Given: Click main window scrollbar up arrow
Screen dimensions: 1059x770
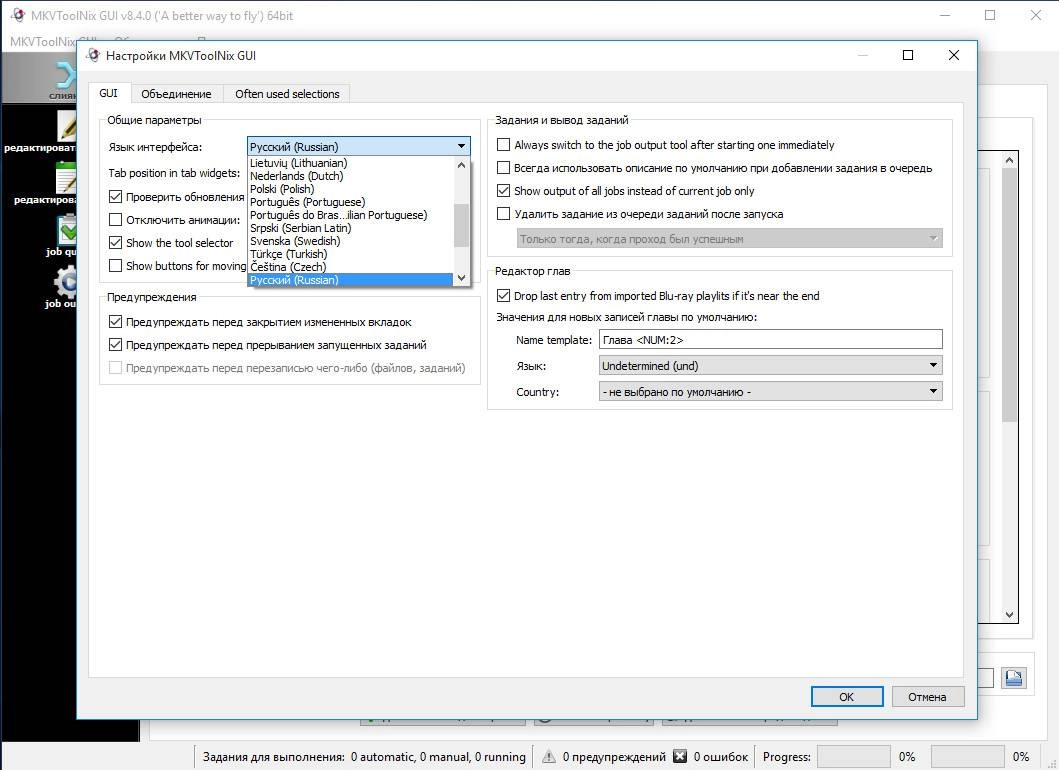Looking at the screenshot, I should 1009,160.
